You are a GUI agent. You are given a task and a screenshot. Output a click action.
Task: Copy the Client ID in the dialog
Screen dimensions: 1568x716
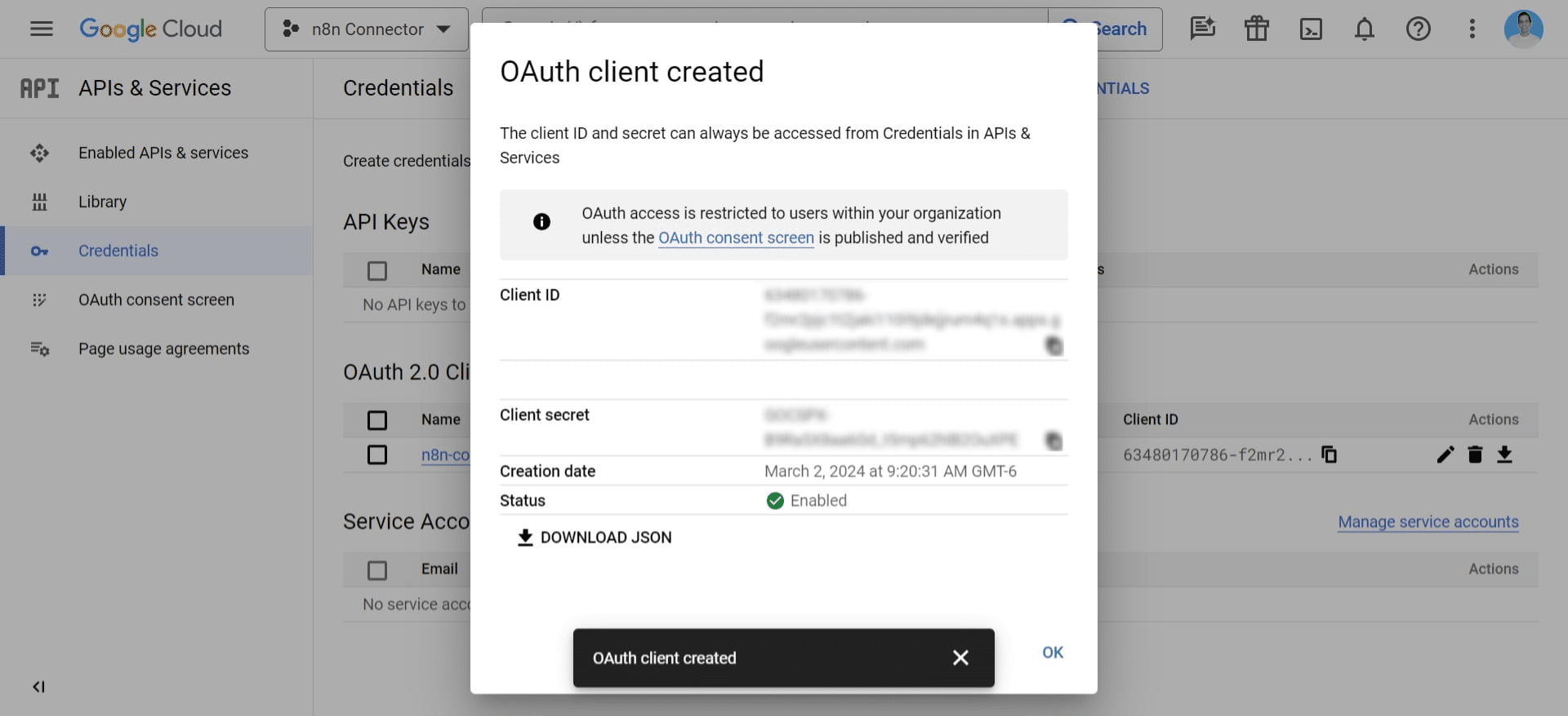1053,345
